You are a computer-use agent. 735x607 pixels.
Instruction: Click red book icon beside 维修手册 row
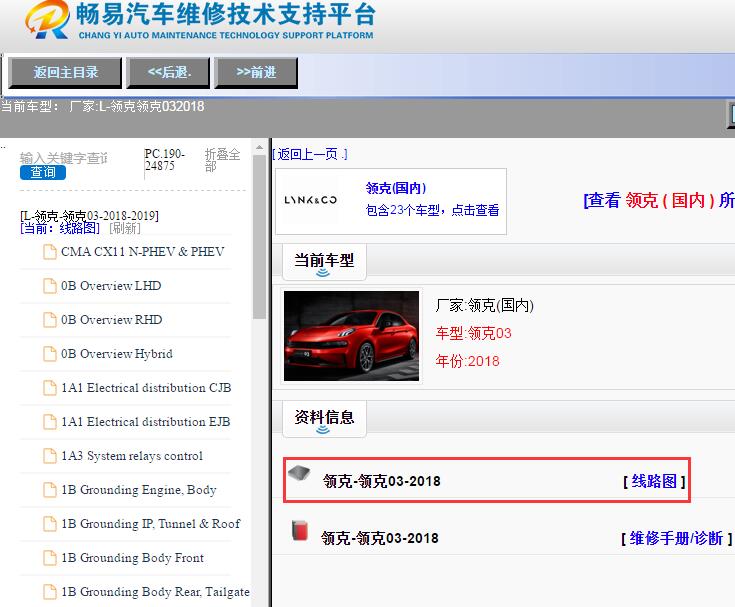tap(300, 530)
